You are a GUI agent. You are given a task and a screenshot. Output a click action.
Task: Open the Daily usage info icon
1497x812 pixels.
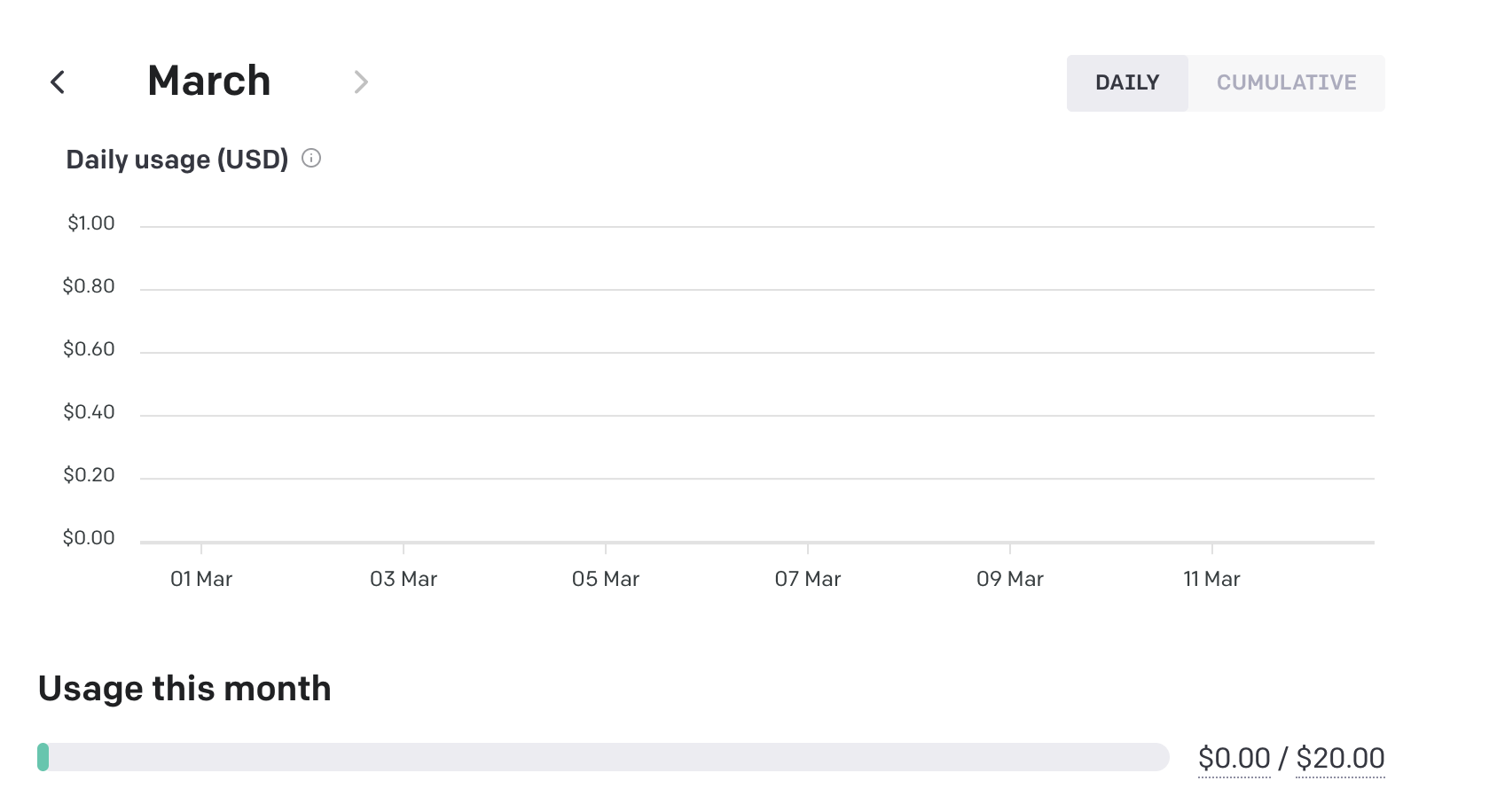pyautogui.click(x=311, y=158)
